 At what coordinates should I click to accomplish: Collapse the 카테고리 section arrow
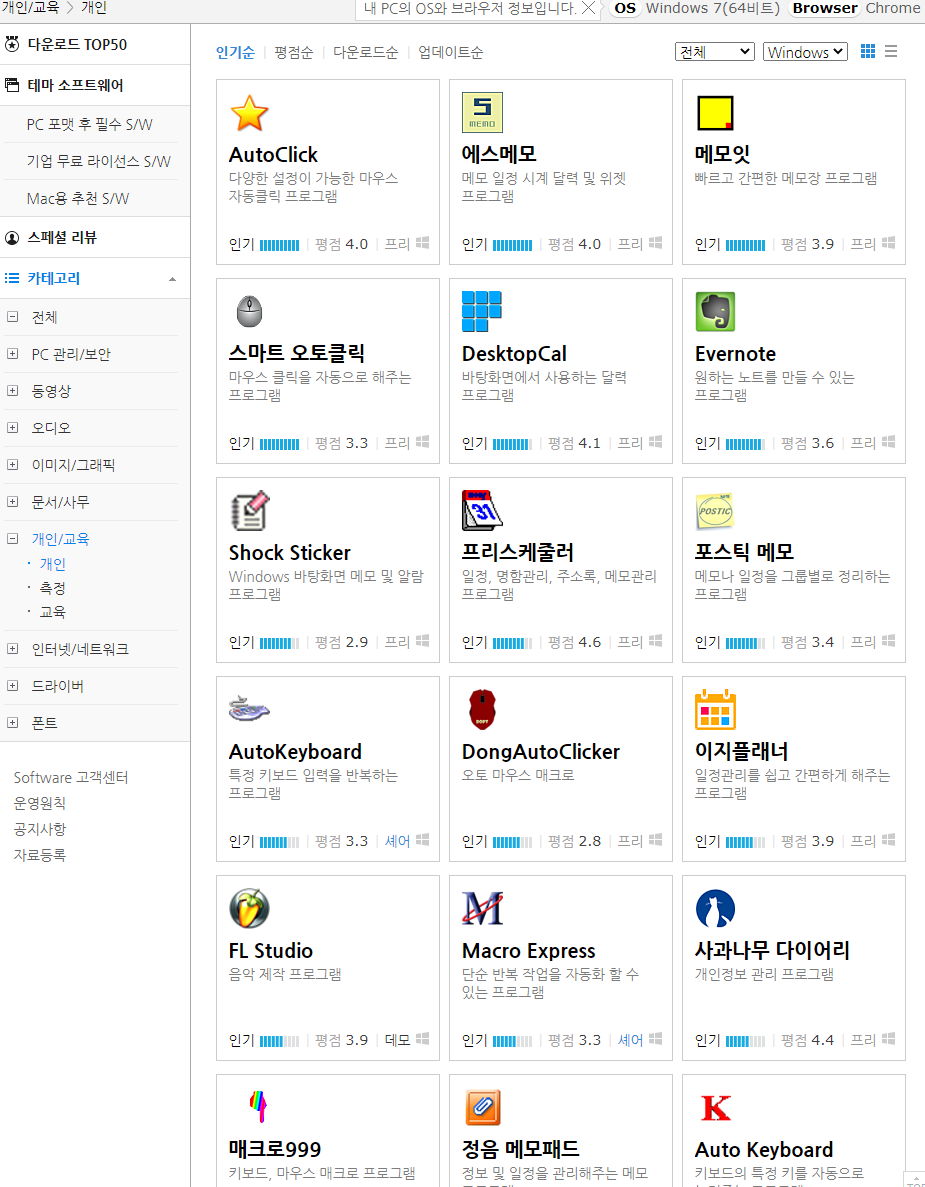173,279
